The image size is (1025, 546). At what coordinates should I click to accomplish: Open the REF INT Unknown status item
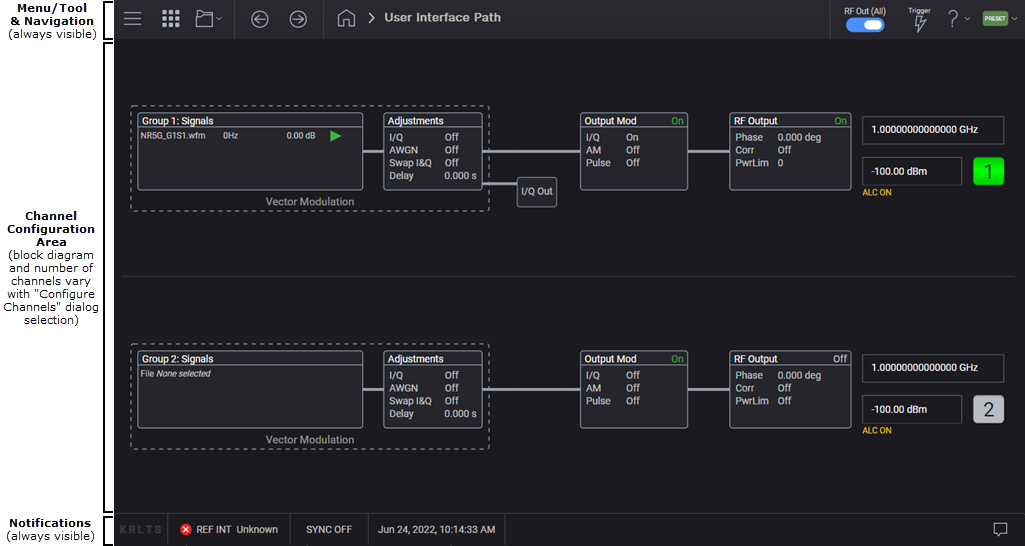(x=229, y=529)
